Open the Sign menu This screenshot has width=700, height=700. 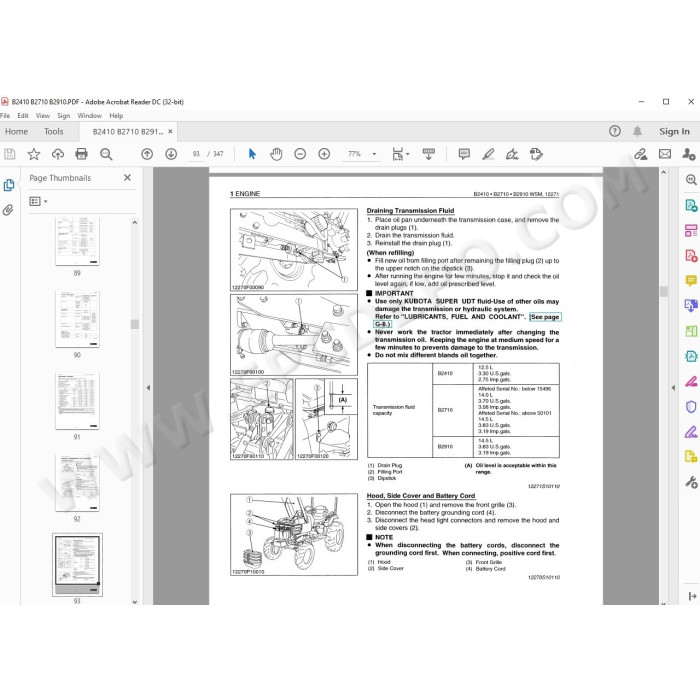(x=63, y=116)
